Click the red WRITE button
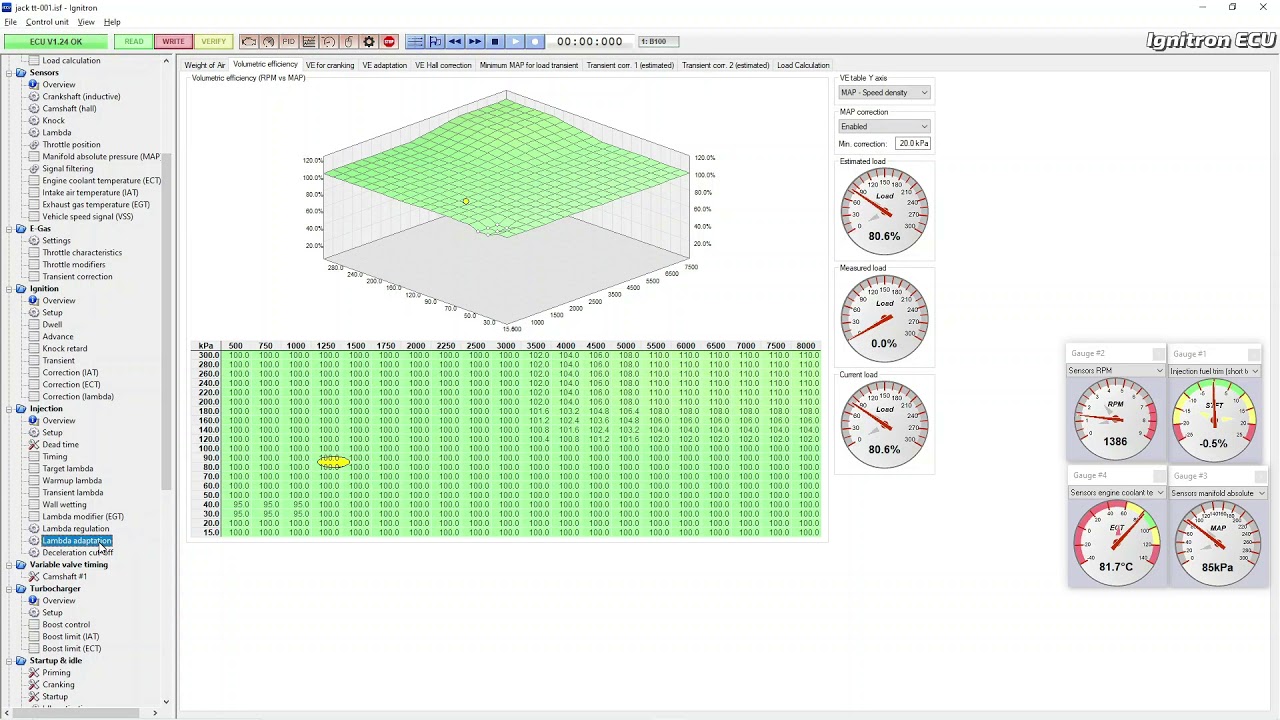Viewport: 1280px width, 720px height. tap(173, 41)
